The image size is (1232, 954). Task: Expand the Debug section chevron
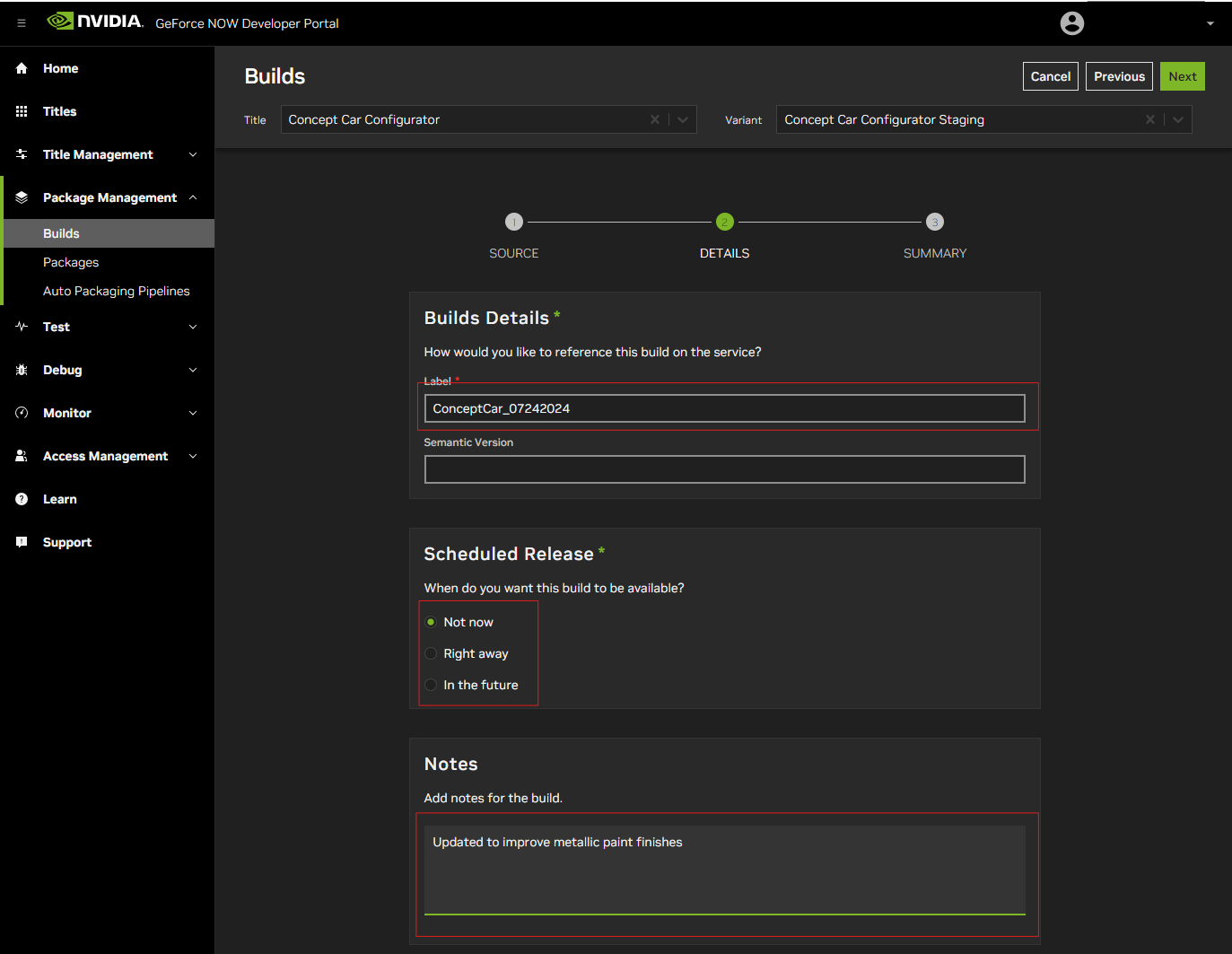(193, 370)
